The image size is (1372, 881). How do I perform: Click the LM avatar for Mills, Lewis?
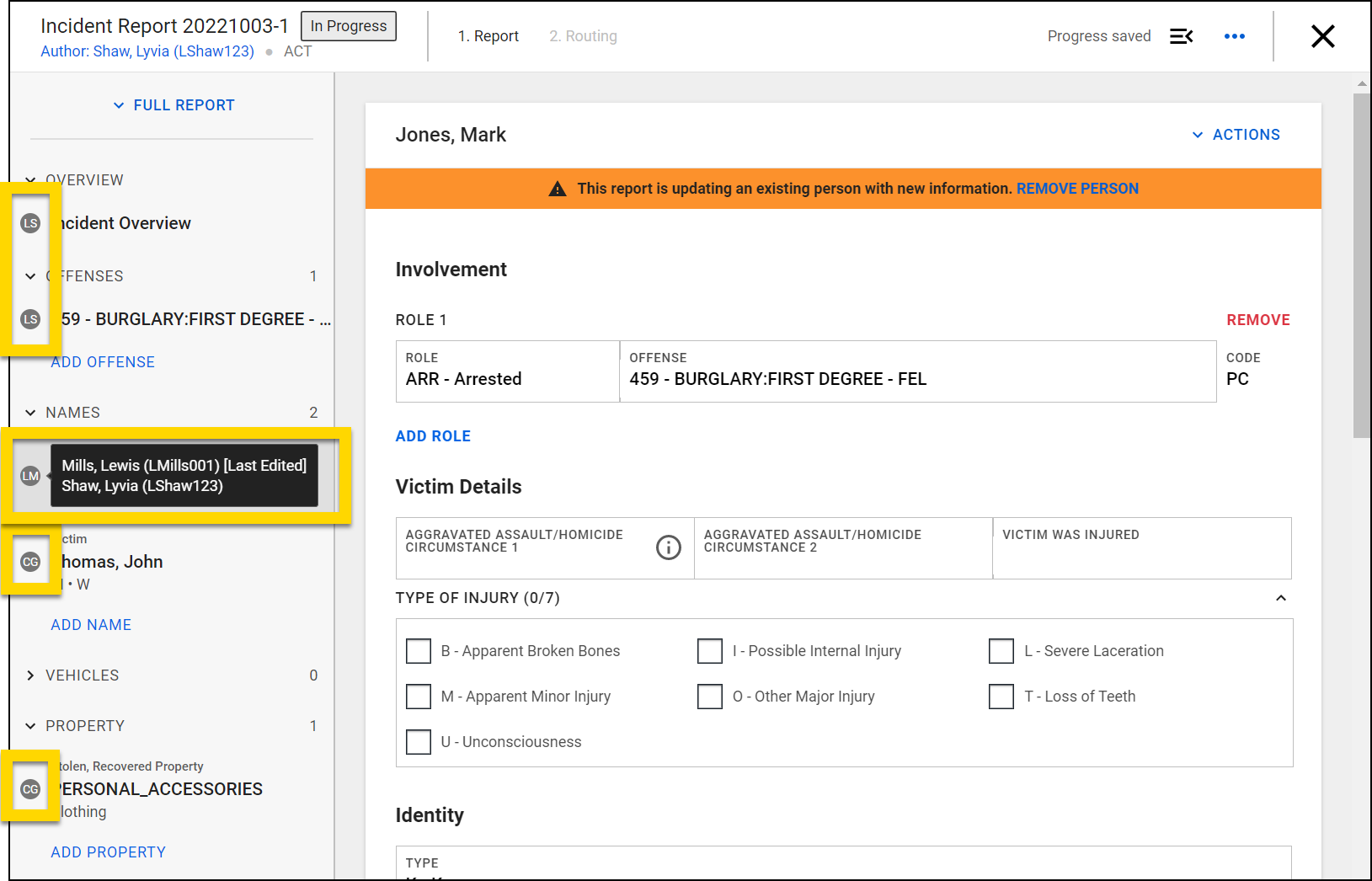(x=31, y=476)
